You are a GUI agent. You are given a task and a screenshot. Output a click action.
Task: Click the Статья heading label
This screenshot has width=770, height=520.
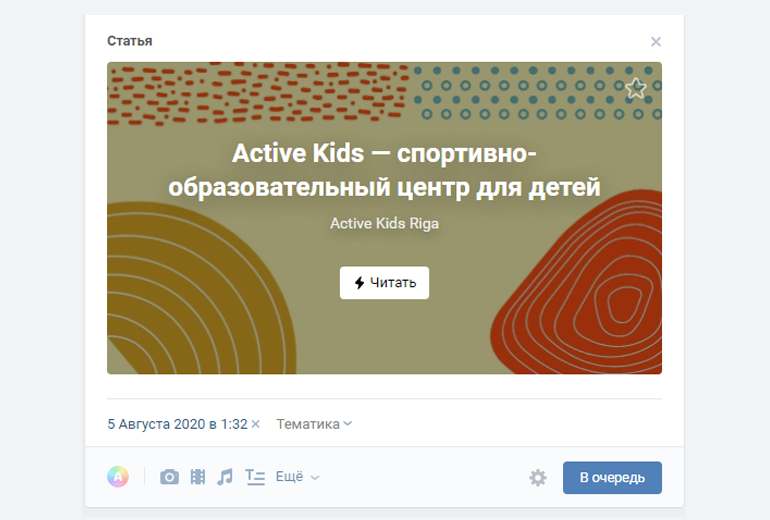[x=130, y=41]
